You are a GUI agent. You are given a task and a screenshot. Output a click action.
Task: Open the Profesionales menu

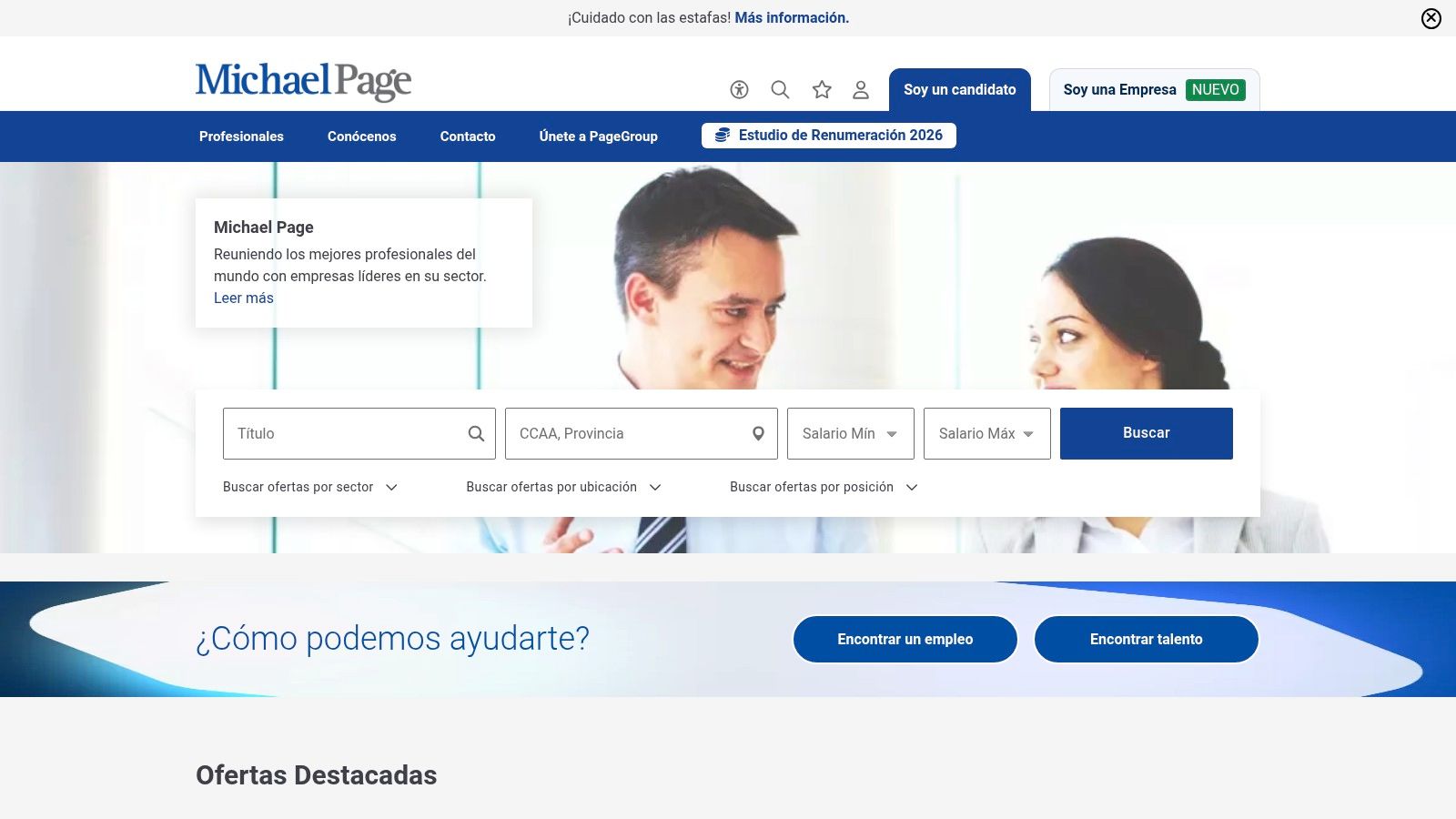(x=241, y=136)
